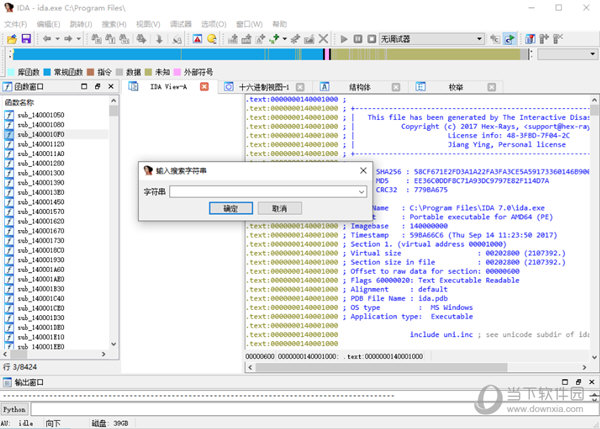Screen dimensions: 600x429
Task: Confirm the search with the 确定 button
Action: 231,208
